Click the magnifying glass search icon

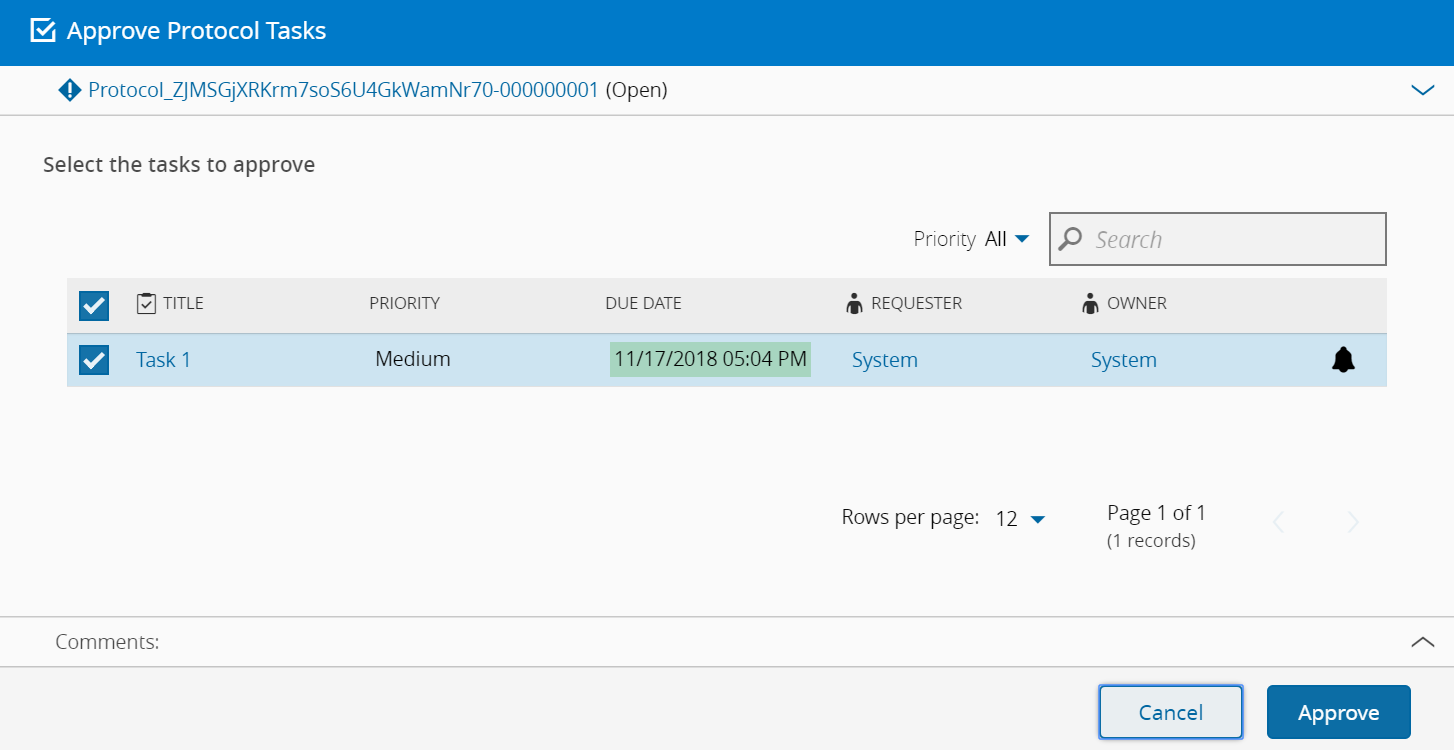(1071, 239)
